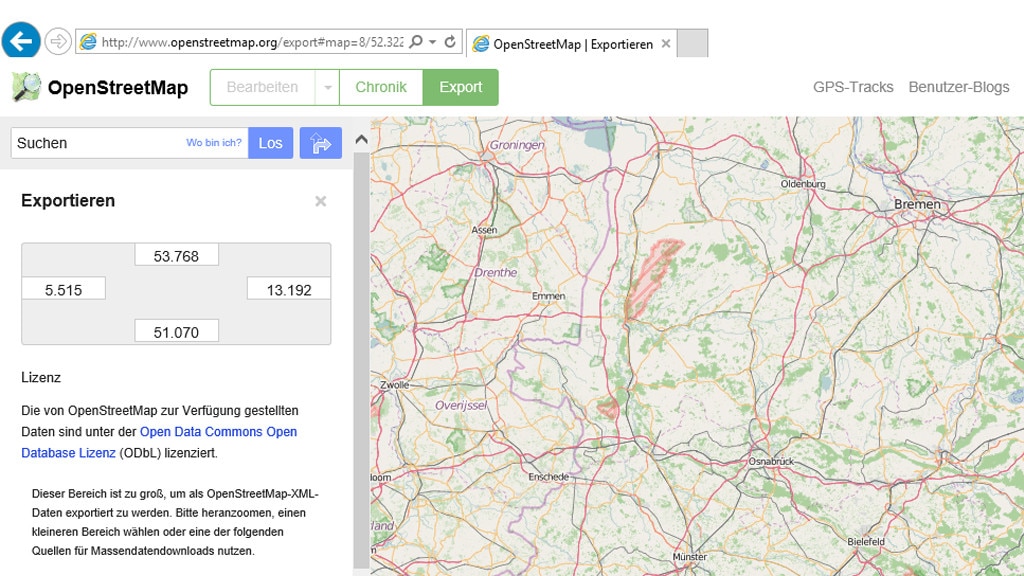1024x576 pixels.
Task: Click the OpenStreetMap logo icon
Action: (x=26, y=87)
